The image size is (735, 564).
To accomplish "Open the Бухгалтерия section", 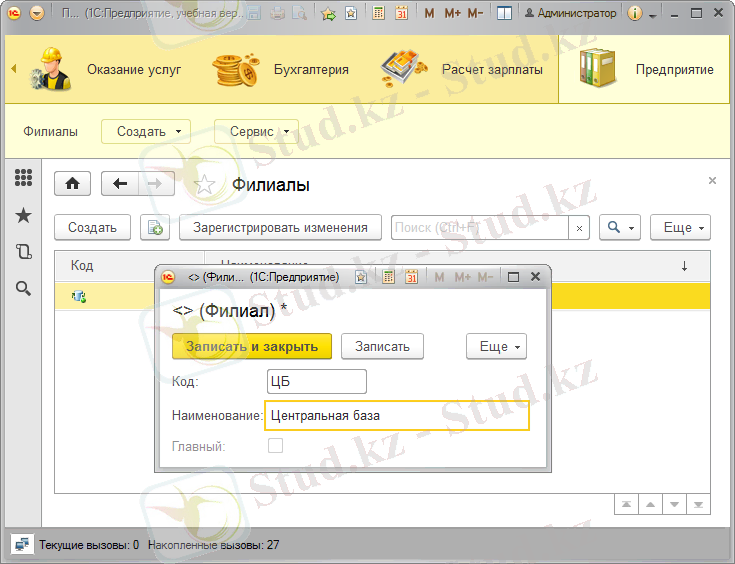I will 280,69.
